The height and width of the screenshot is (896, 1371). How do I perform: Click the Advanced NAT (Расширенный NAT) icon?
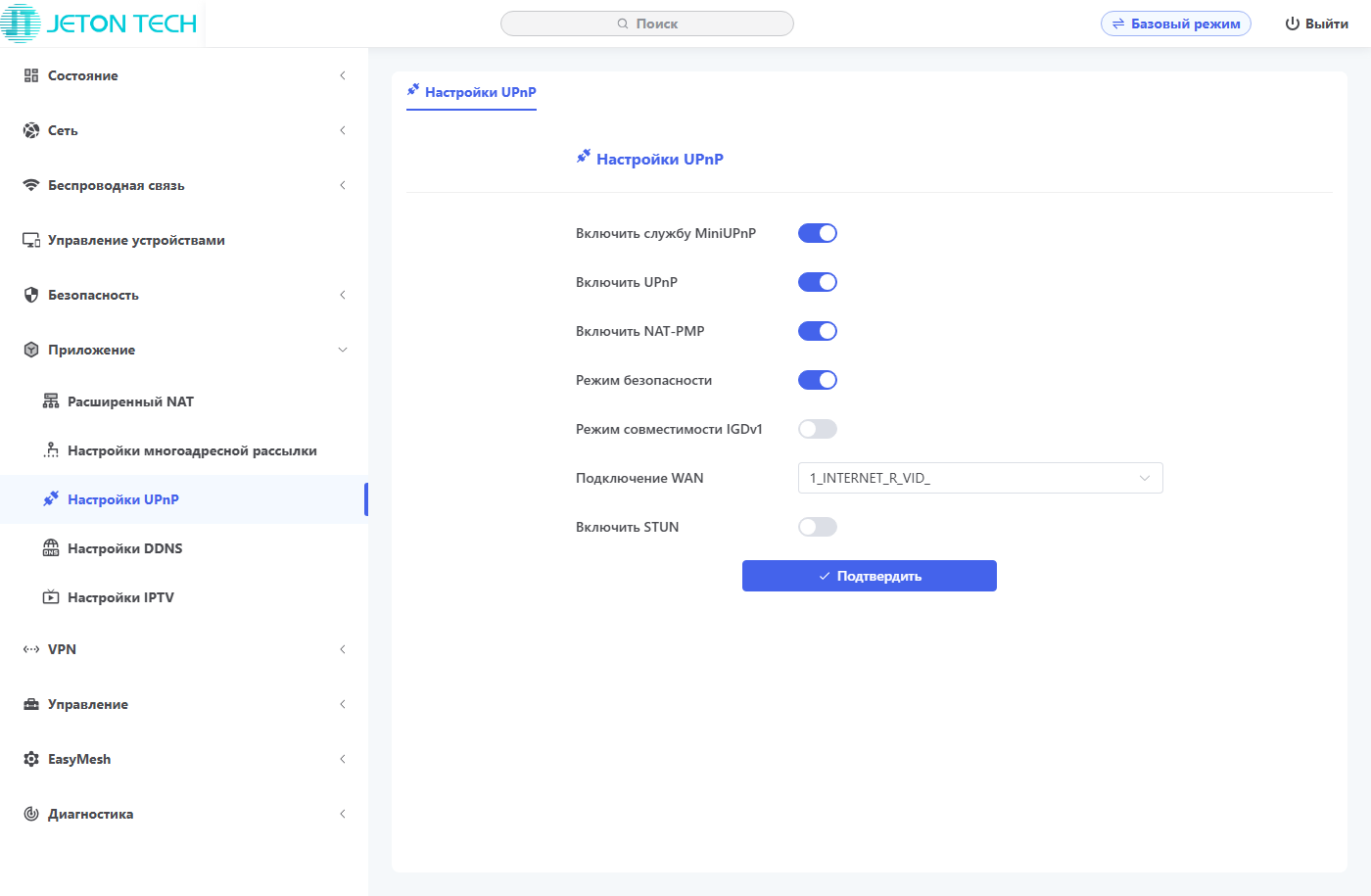pos(51,401)
